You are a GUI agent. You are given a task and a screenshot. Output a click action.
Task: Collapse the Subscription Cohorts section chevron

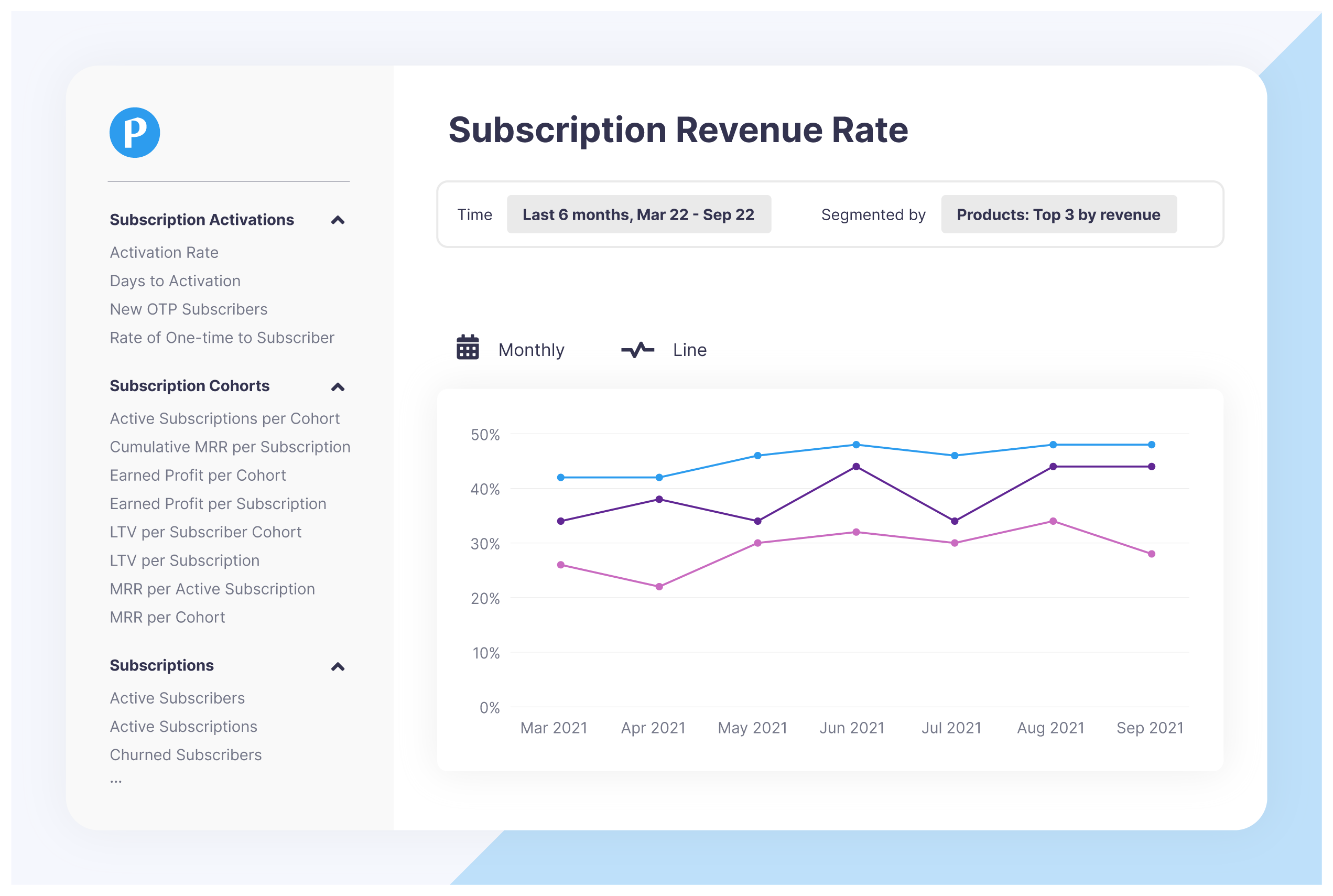(x=338, y=387)
